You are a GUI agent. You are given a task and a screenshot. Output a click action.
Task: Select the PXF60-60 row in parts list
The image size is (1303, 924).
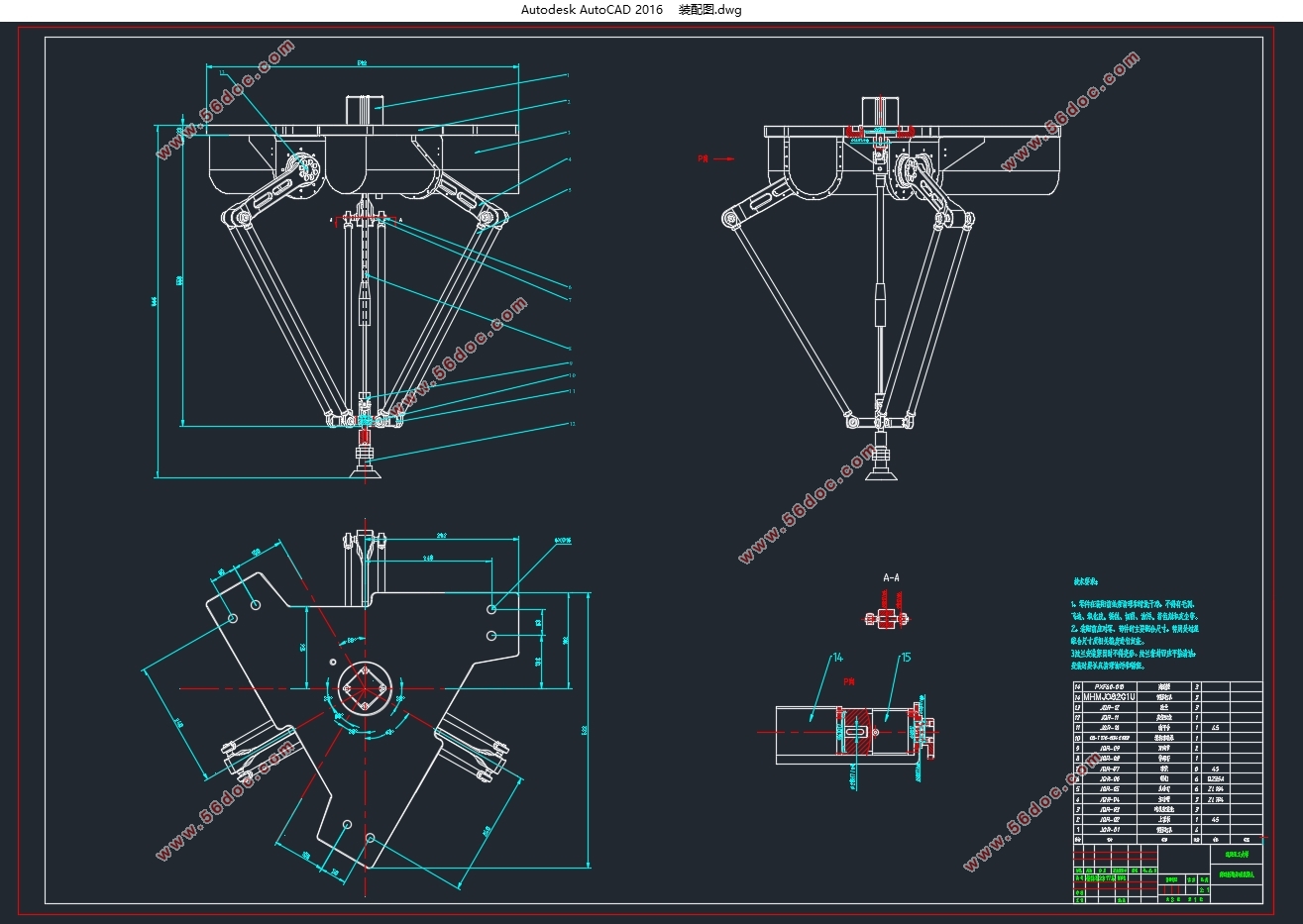coord(1167,686)
